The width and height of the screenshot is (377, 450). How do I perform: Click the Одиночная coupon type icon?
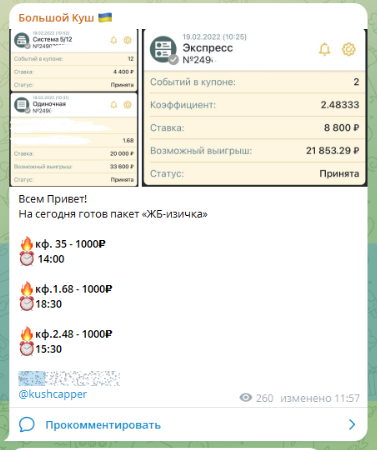[x=22, y=105]
